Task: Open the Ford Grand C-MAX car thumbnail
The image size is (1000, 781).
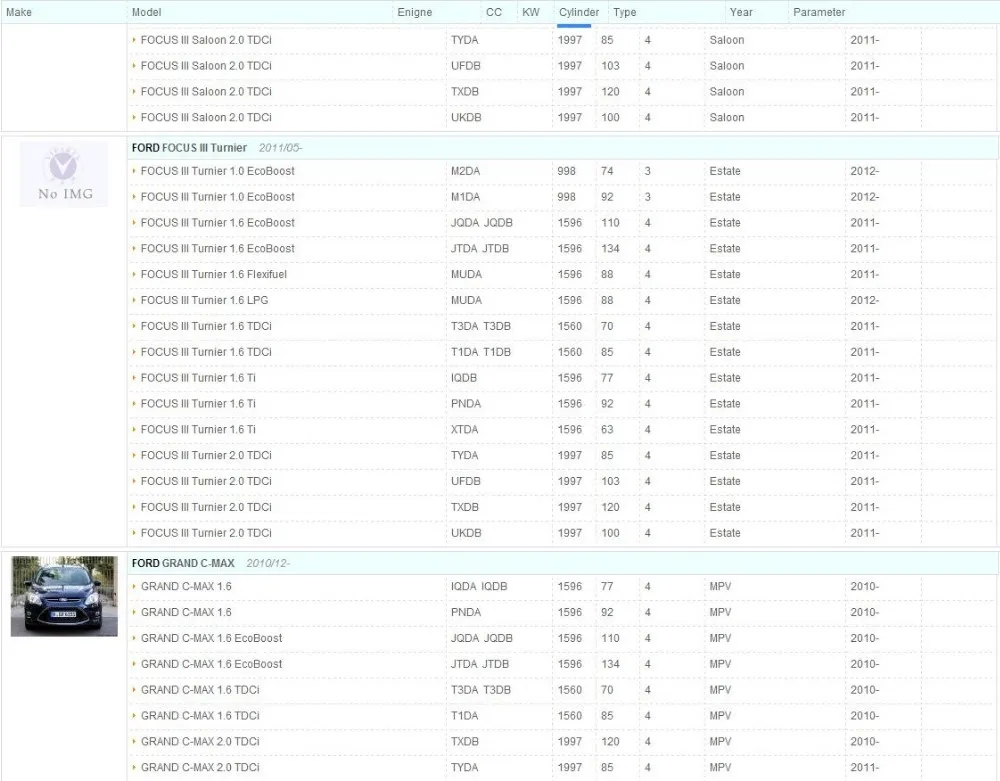Action: [64, 596]
